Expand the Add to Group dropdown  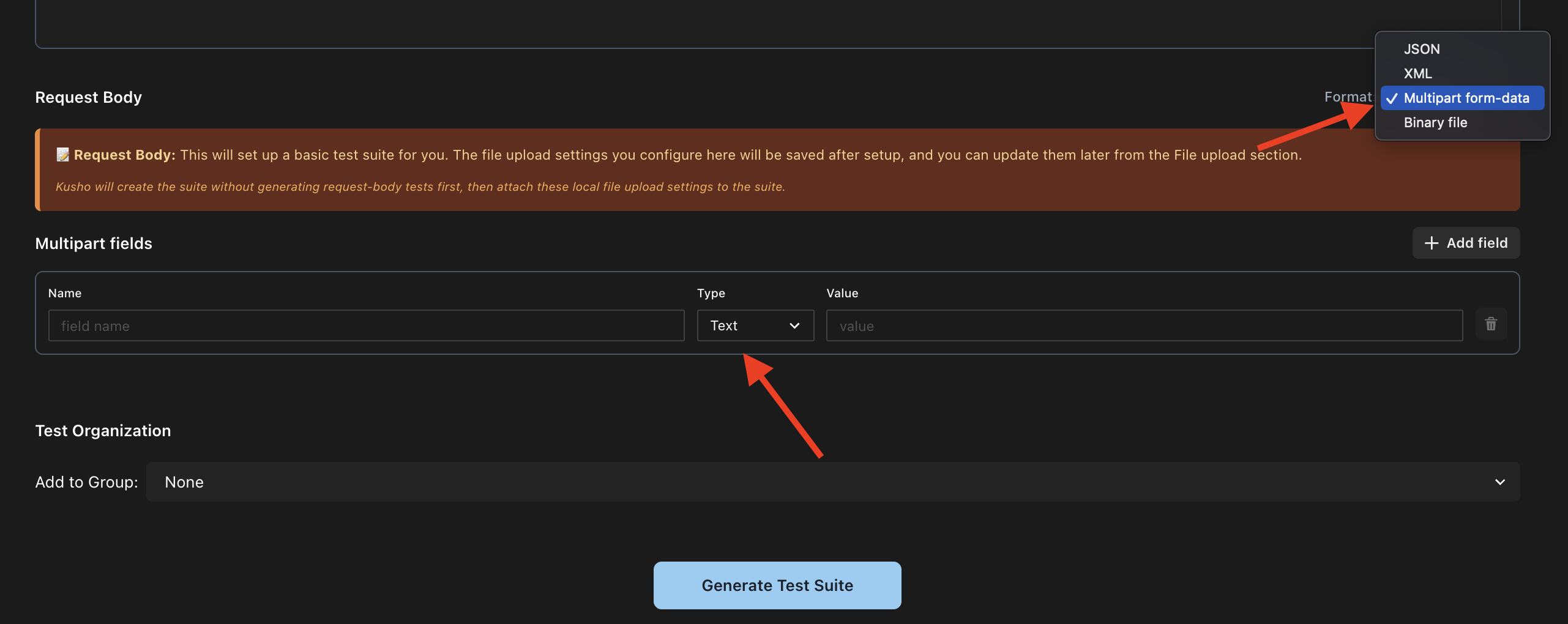pyautogui.click(x=832, y=482)
